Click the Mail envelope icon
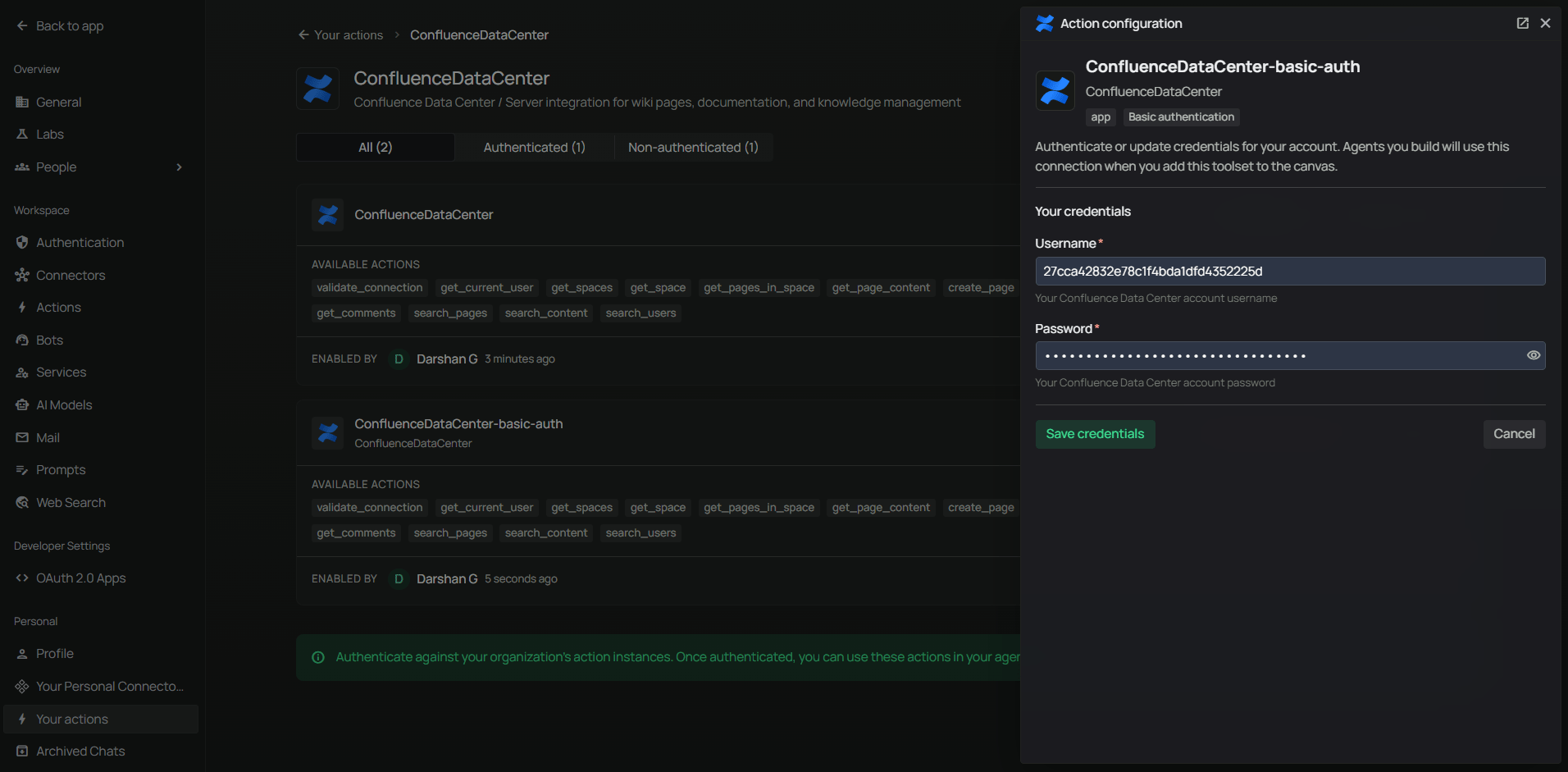Image resolution: width=1568 pixels, height=772 pixels. coord(22,438)
